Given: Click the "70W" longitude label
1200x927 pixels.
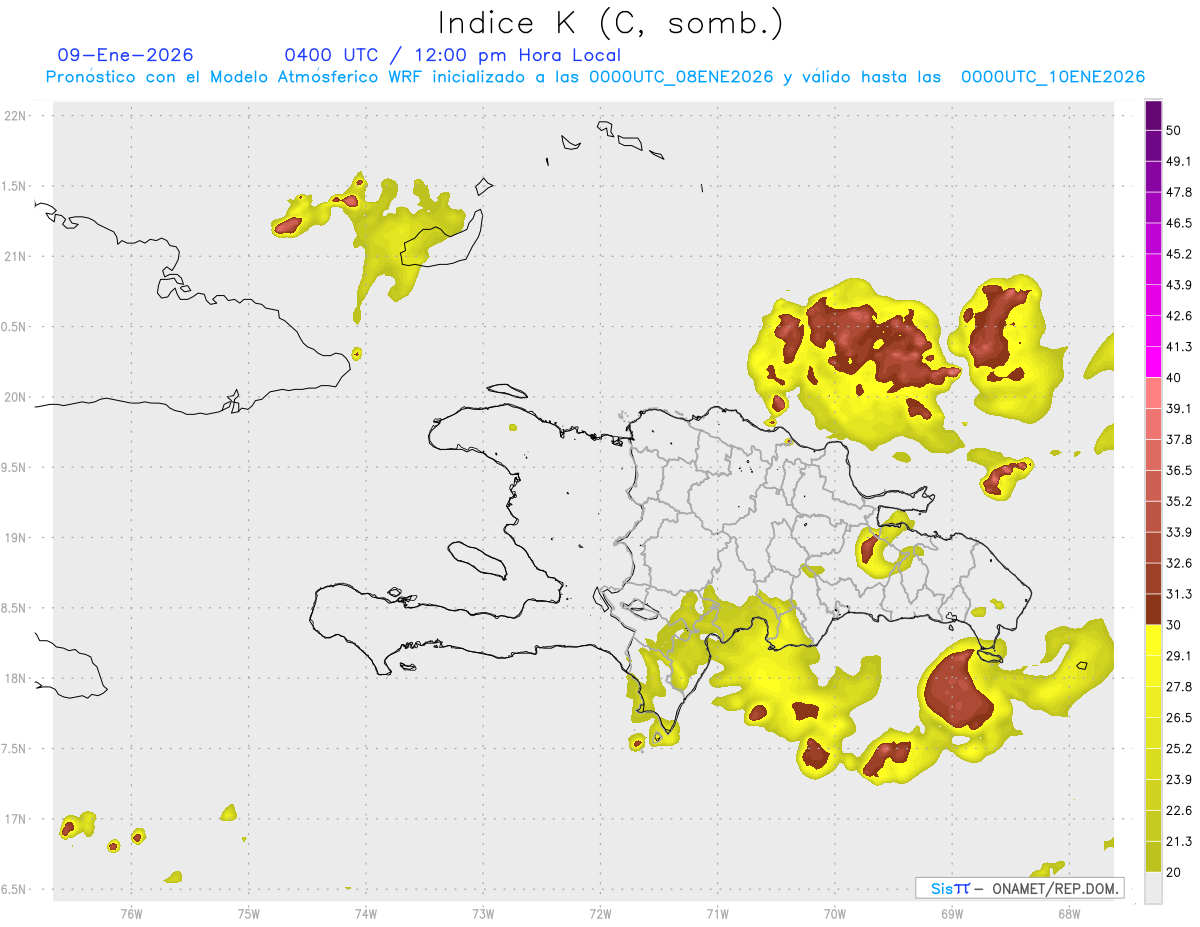Looking at the screenshot, I should (x=835, y=913).
